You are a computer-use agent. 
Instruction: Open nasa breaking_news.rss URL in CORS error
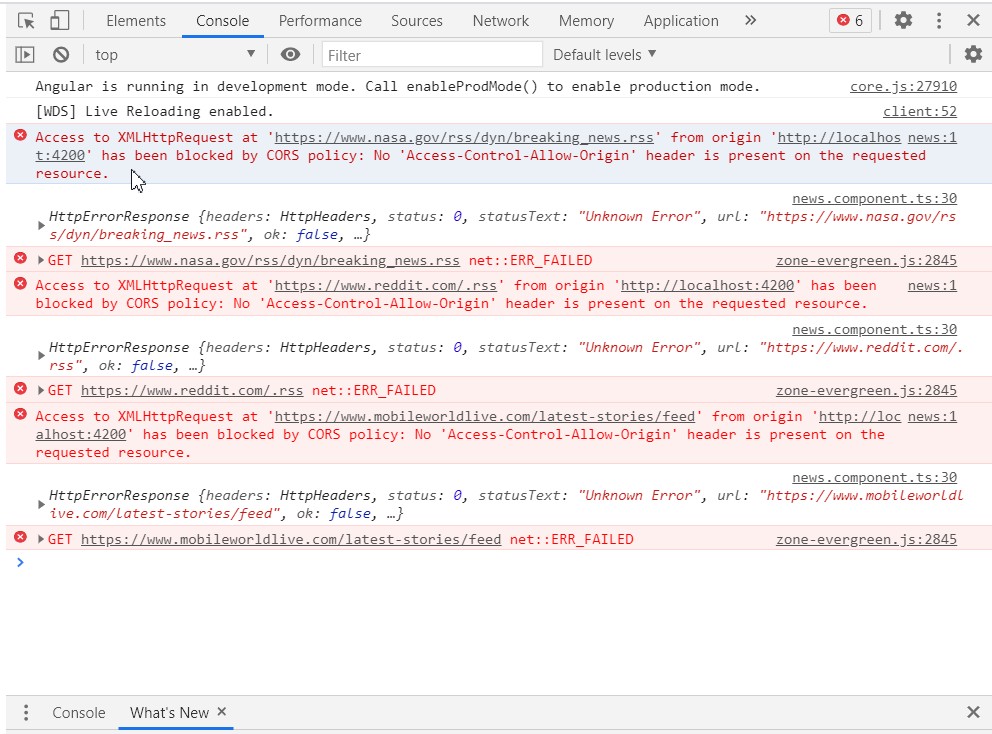[464, 137]
